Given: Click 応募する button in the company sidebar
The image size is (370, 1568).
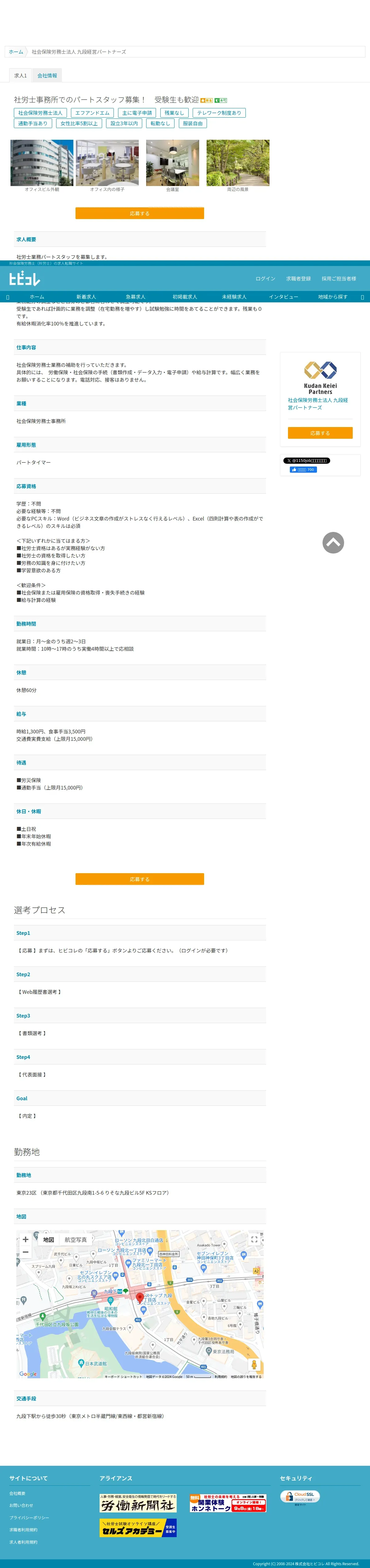Looking at the screenshot, I should pos(320,433).
